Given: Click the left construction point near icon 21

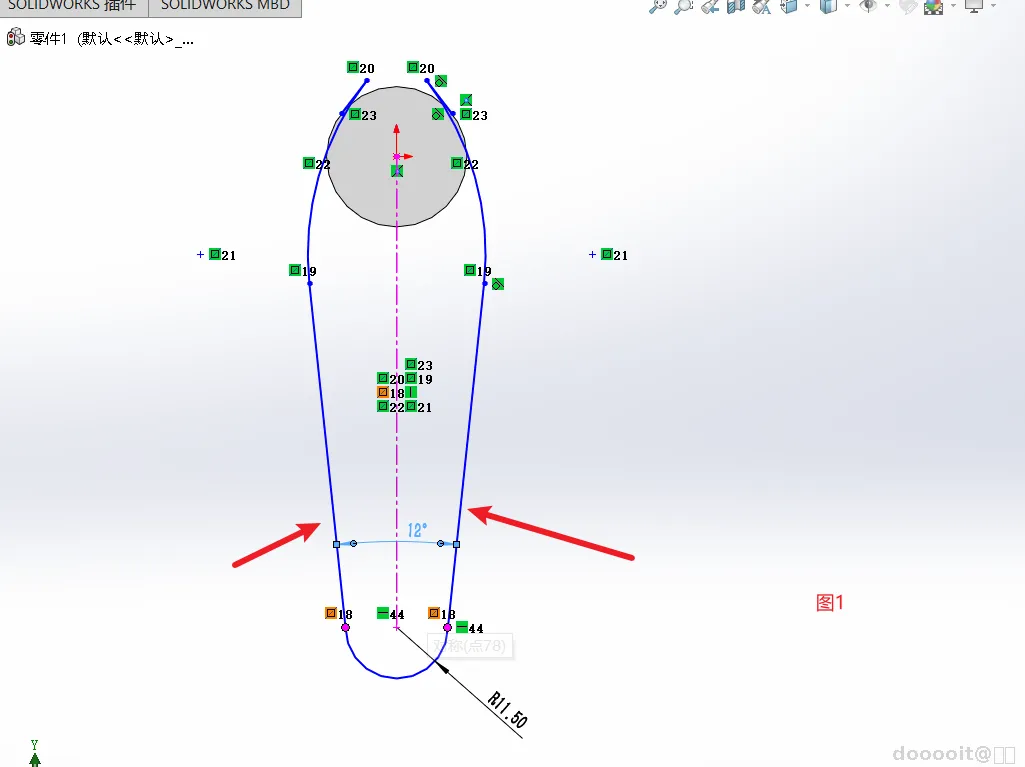Looking at the screenshot, I should (x=201, y=254).
